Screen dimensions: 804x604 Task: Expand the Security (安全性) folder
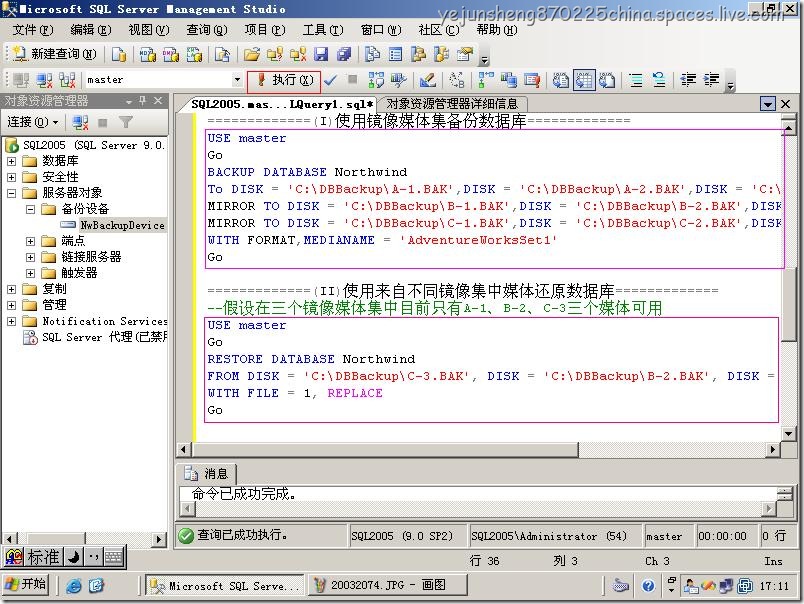tap(11, 177)
